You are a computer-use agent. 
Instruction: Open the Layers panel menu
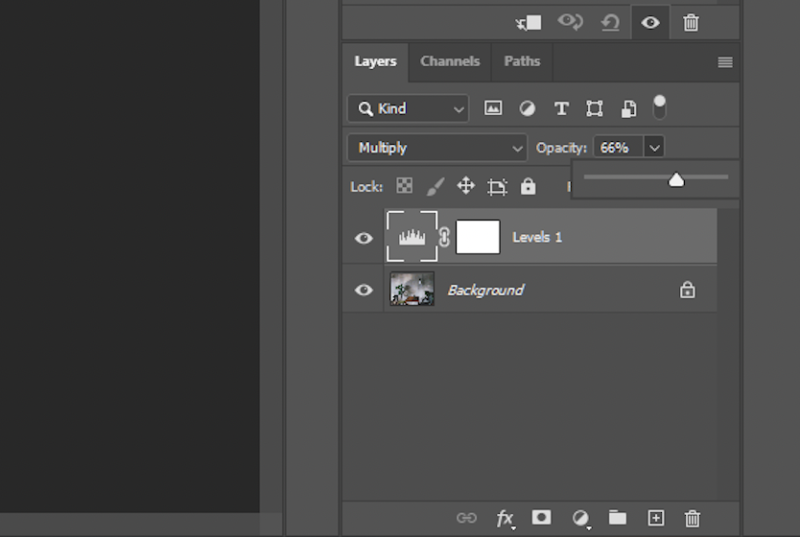tap(725, 62)
